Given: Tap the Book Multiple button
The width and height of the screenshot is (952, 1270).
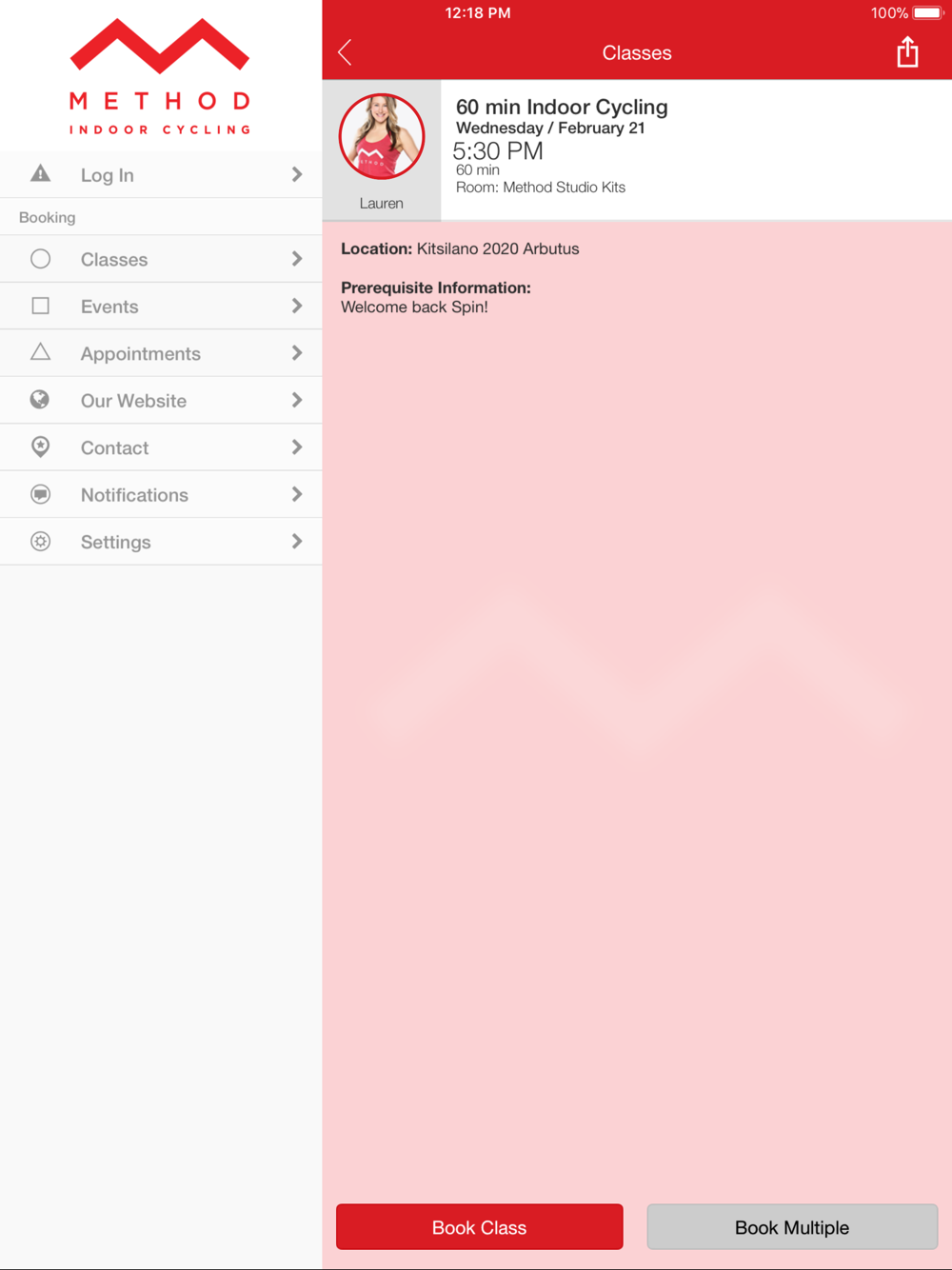Looking at the screenshot, I should (792, 1227).
